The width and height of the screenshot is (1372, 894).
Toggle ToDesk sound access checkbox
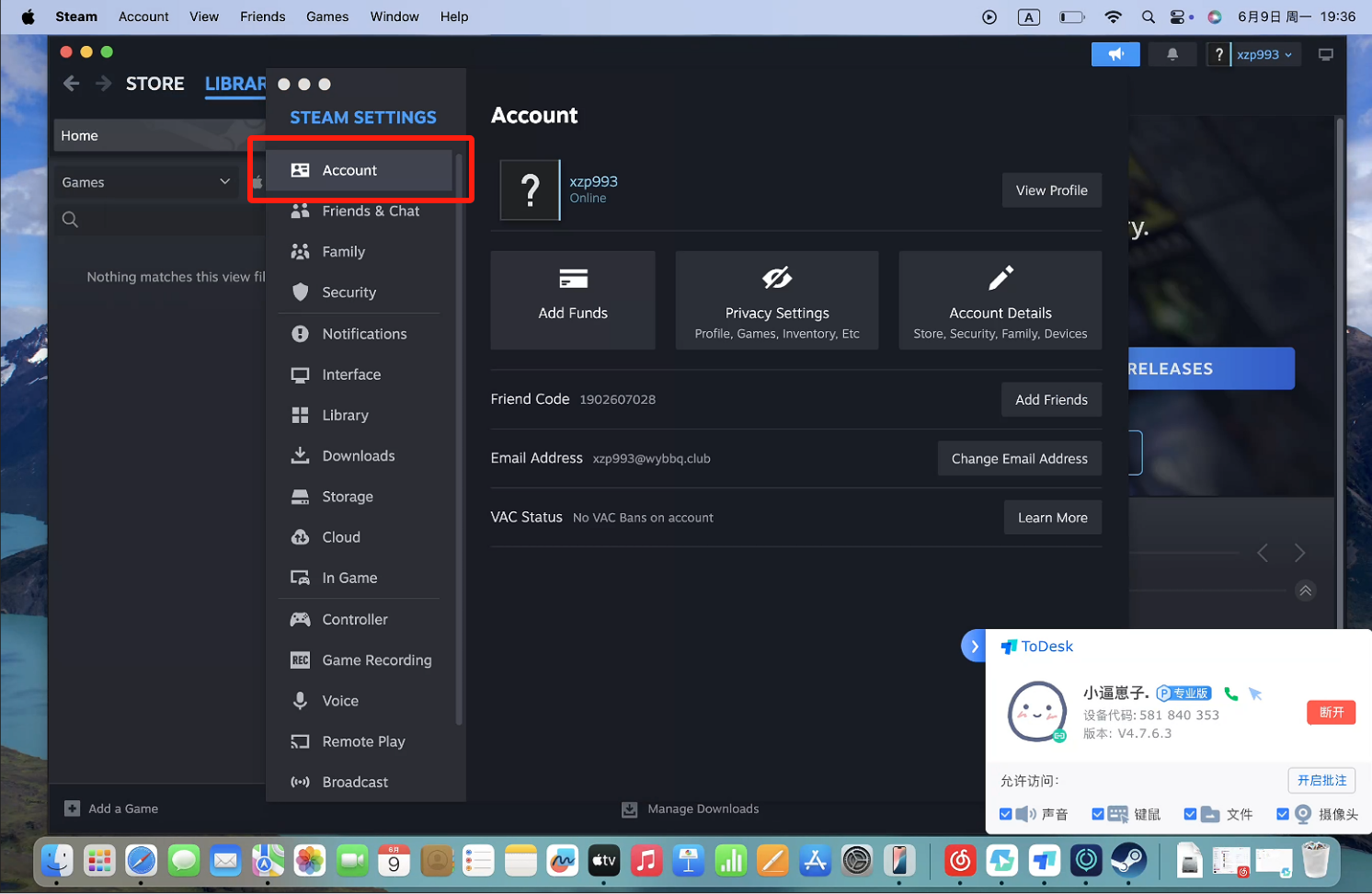pyautogui.click(x=1006, y=814)
